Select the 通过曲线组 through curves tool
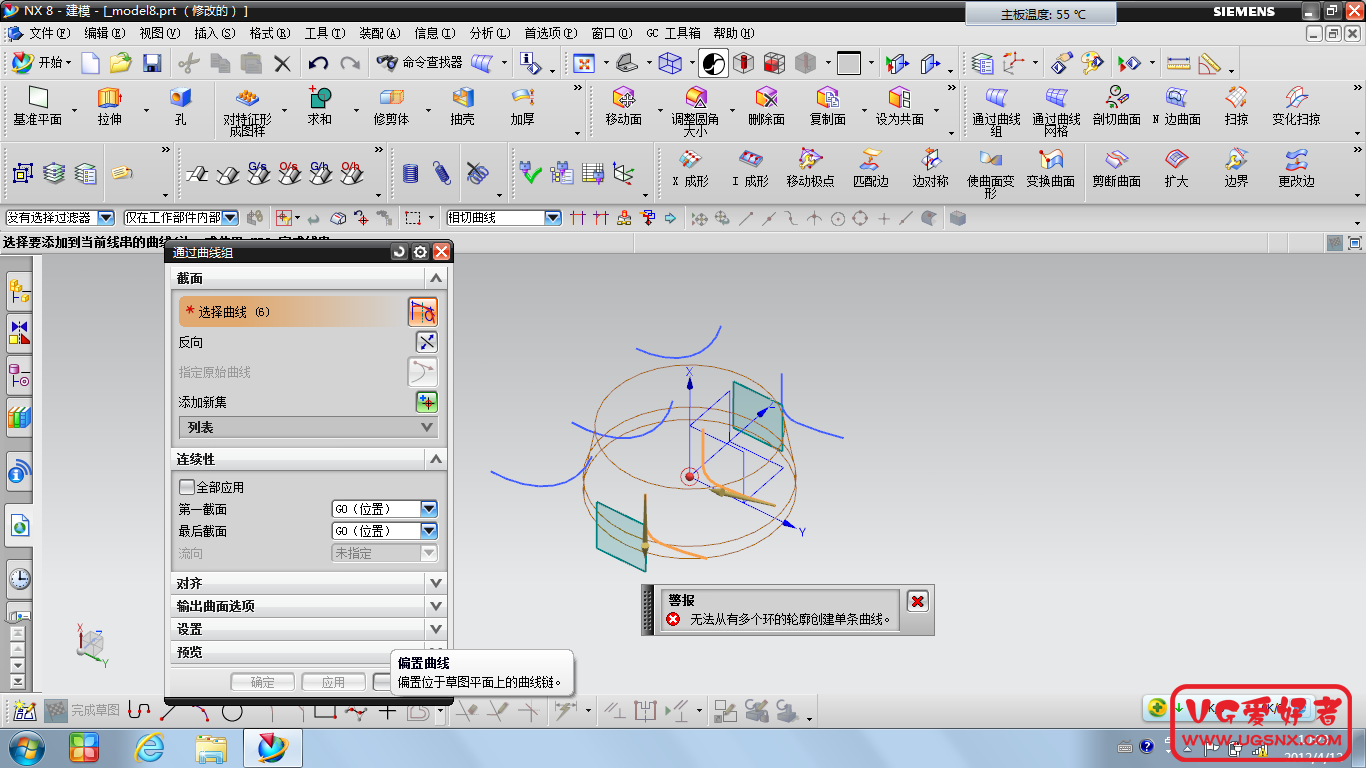This screenshot has height=768, width=1366. (996, 111)
